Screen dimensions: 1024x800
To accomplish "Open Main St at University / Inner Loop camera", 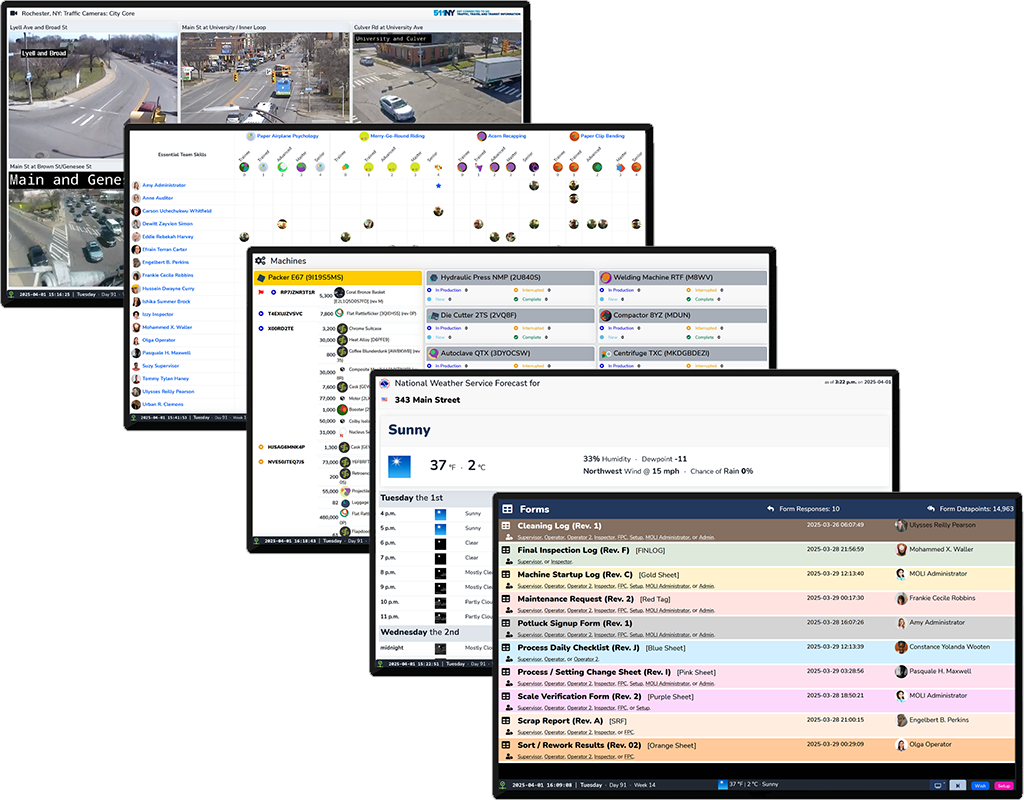I will (265, 77).
